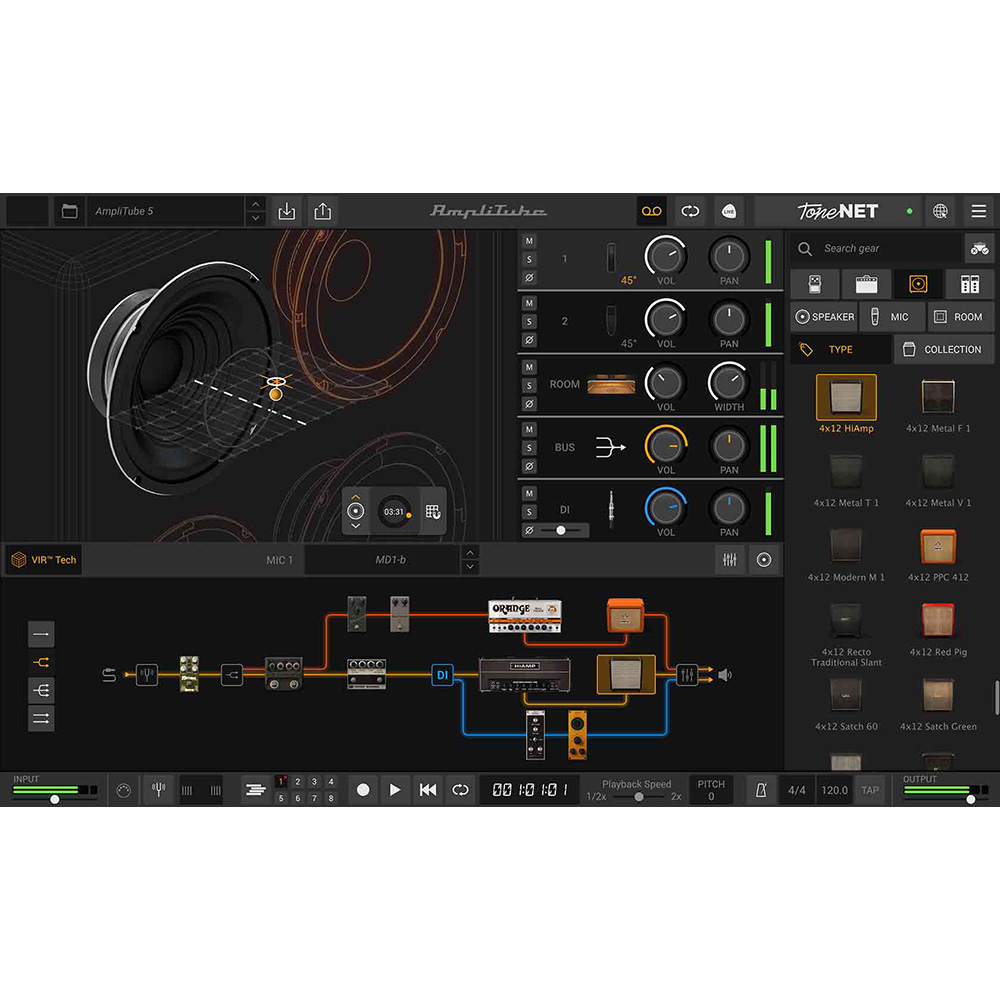
Task: Mute the BUS channel
Action: pyautogui.click(x=529, y=429)
